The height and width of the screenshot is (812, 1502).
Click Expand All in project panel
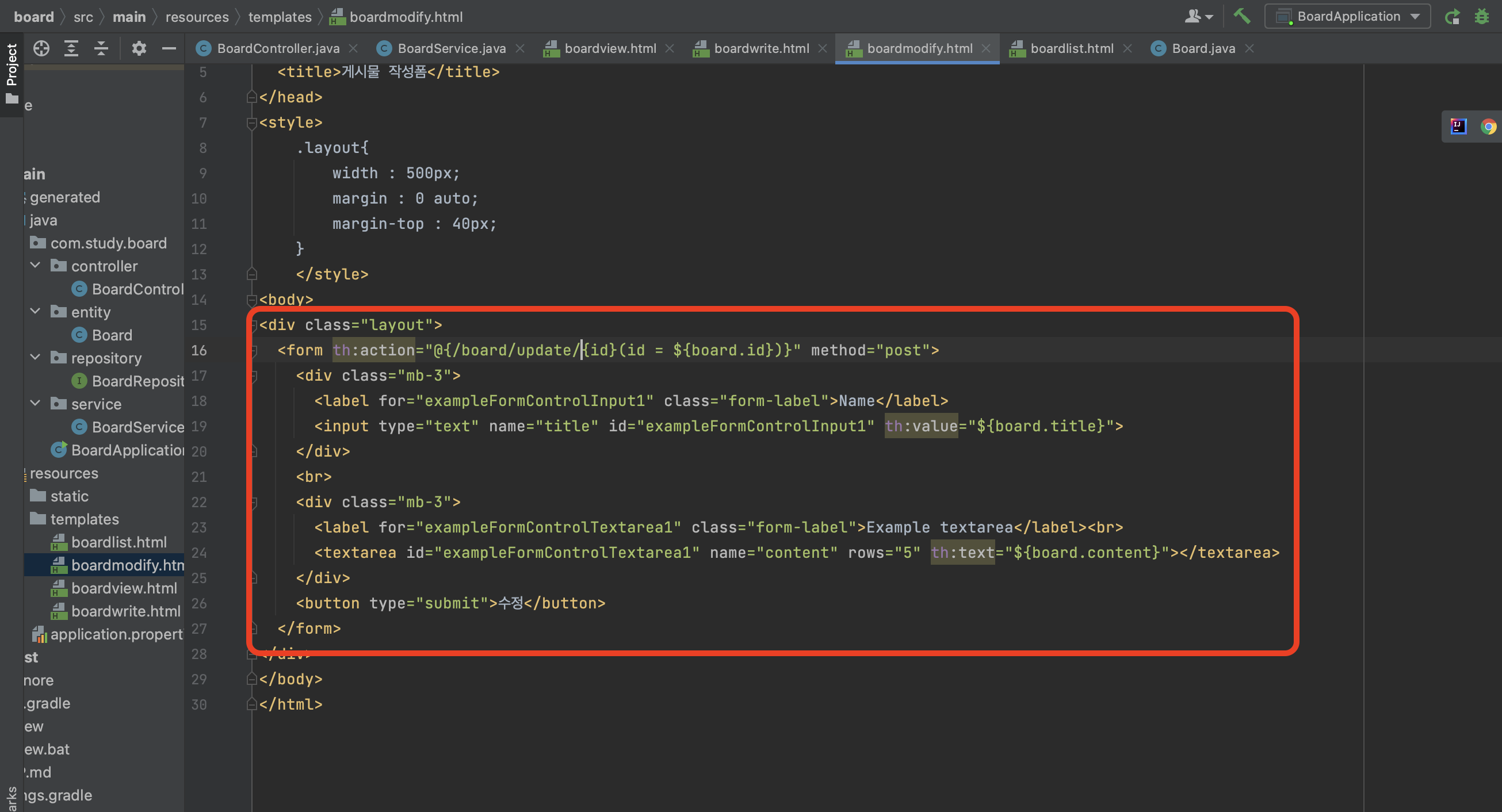pos(71,48)
